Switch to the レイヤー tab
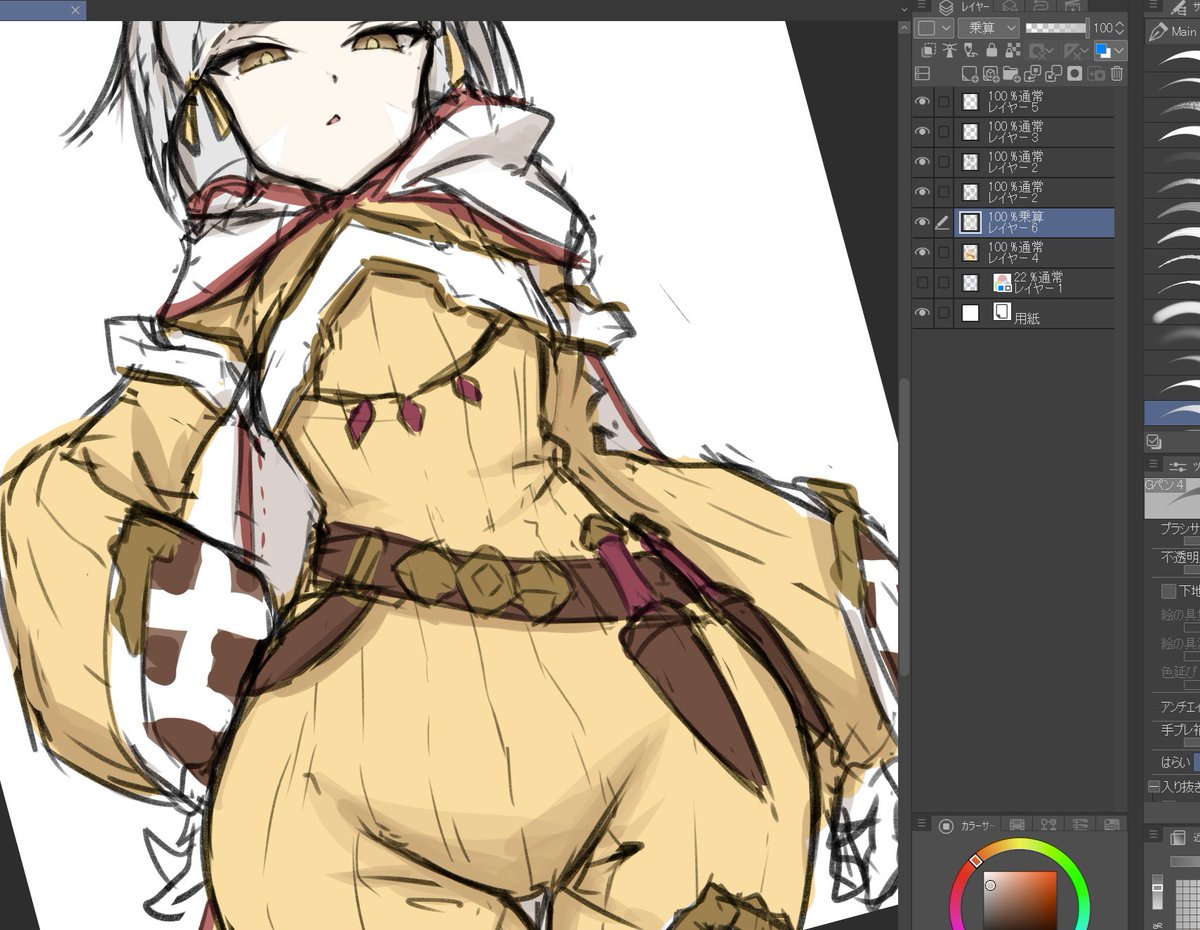The width and height of the screenshot is (1200, 930). [x=967, y=7]
